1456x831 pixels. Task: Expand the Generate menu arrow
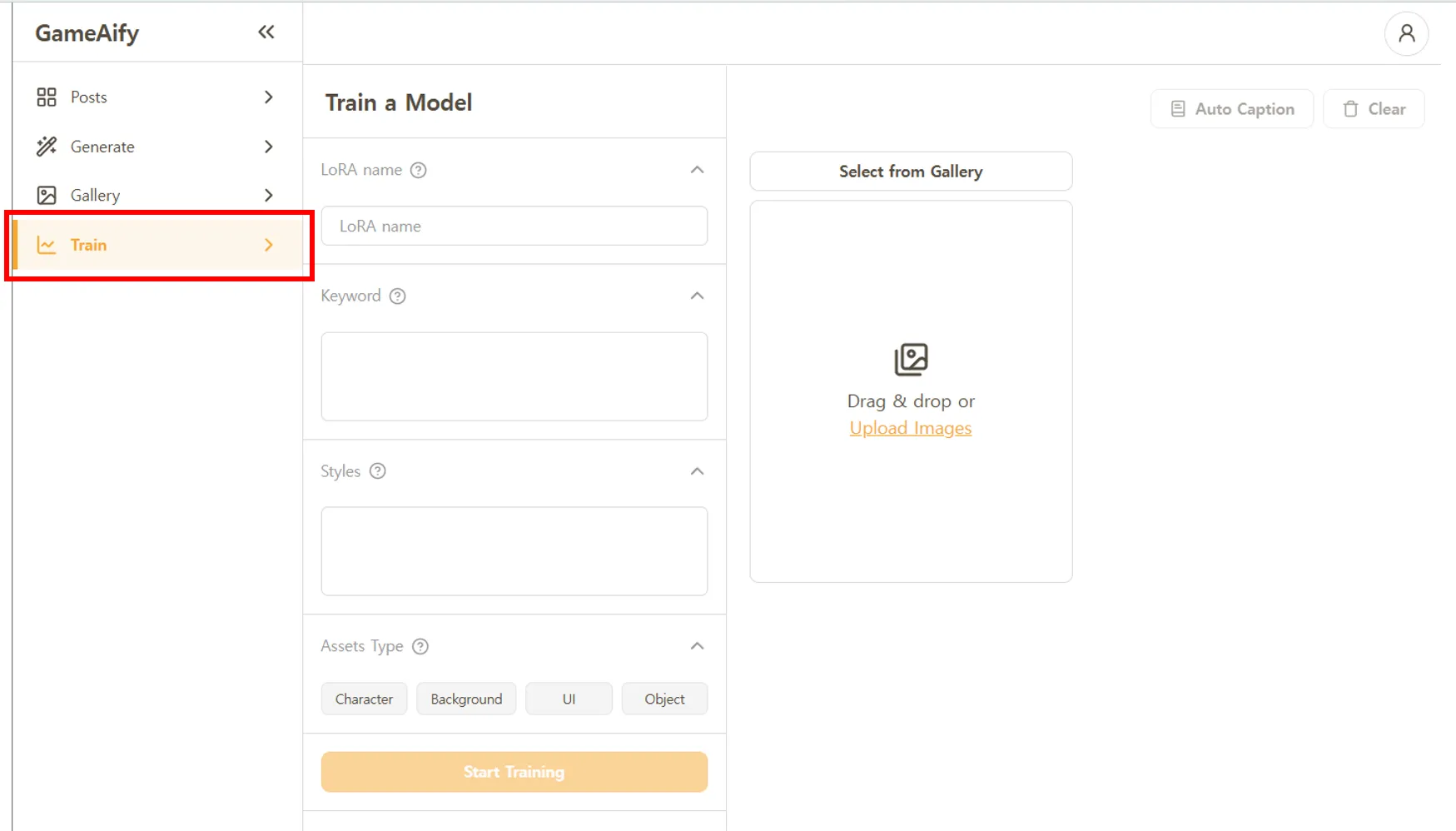point(268,147)
